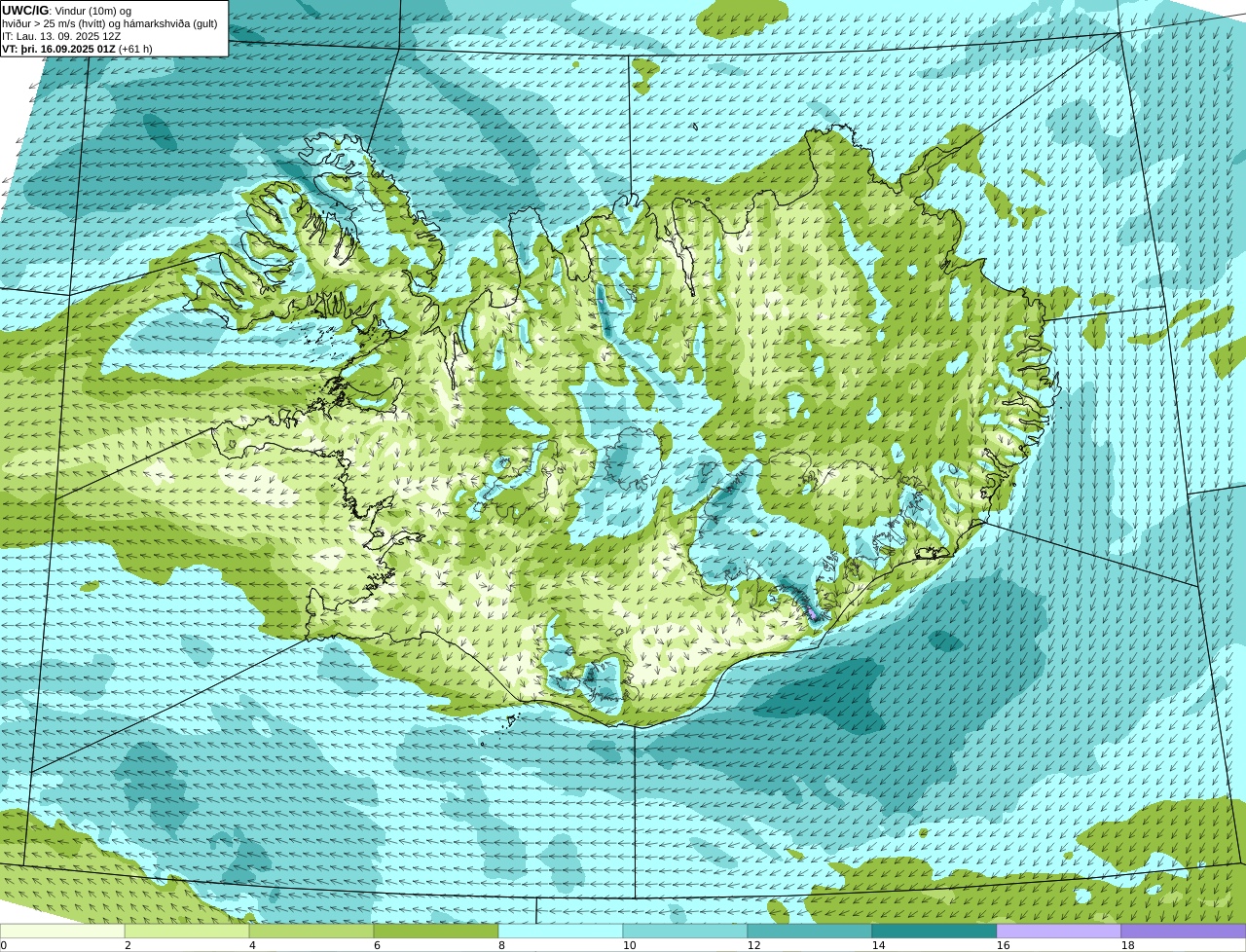Pick the 4–6 m/s green legend swatch
Image resolution: width=1246 pixels, height=952 pixels.
point(311,931)
